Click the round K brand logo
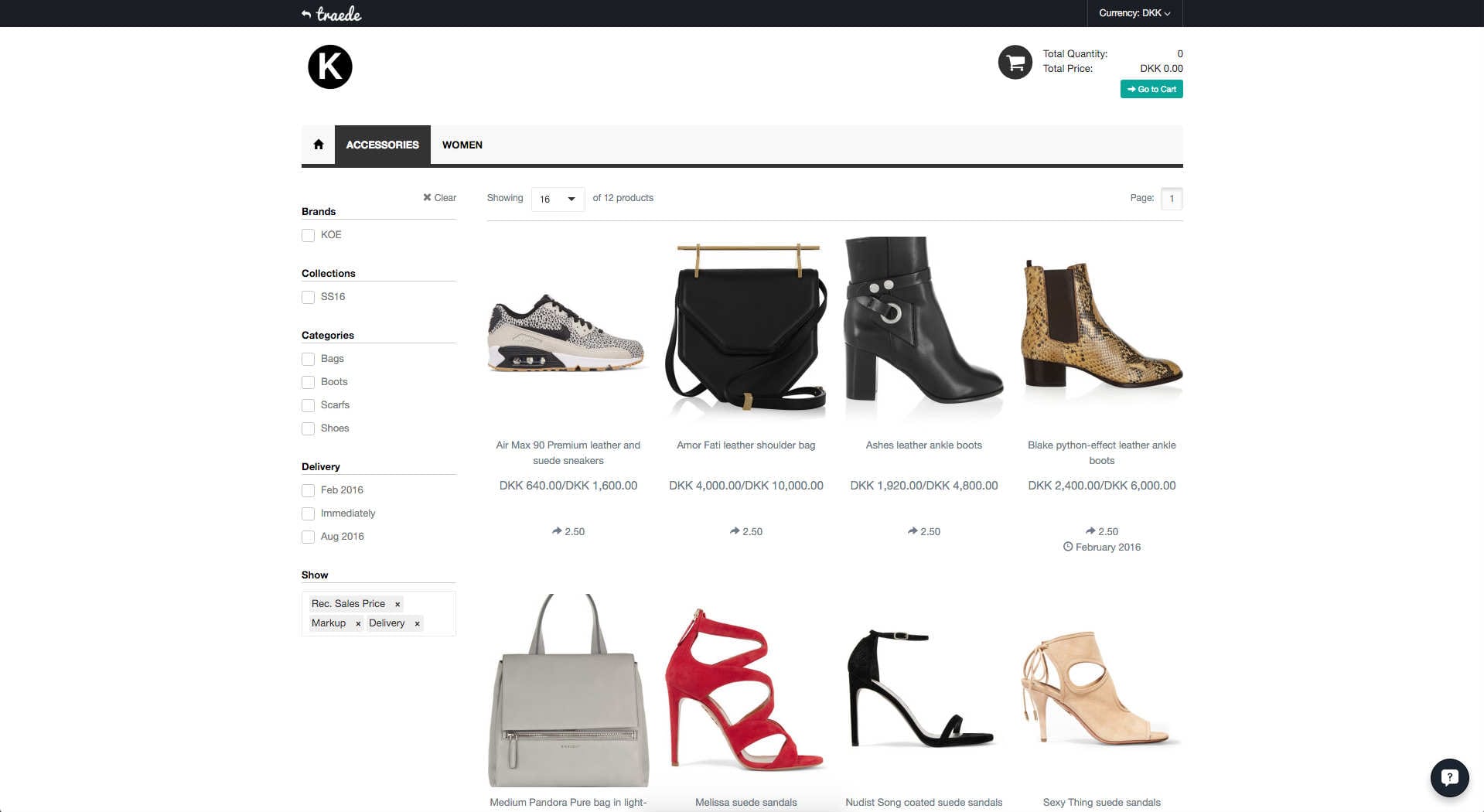1484x812 pixels. [330, 67]
